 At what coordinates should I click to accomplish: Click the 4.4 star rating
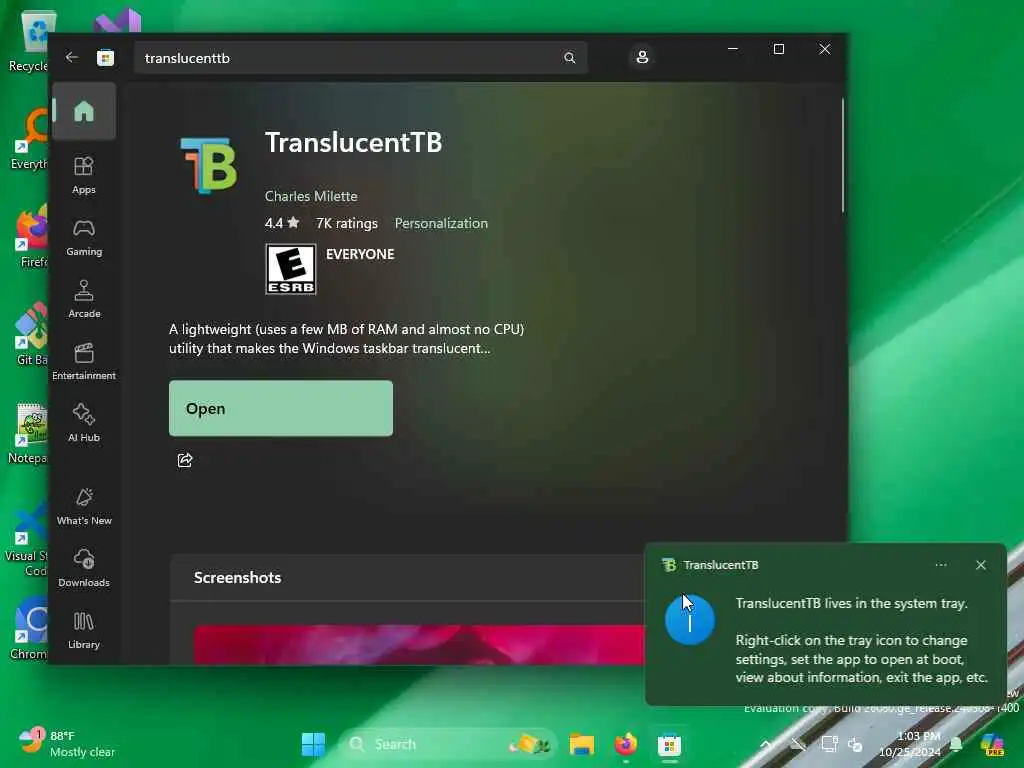[x=281, y=223]
